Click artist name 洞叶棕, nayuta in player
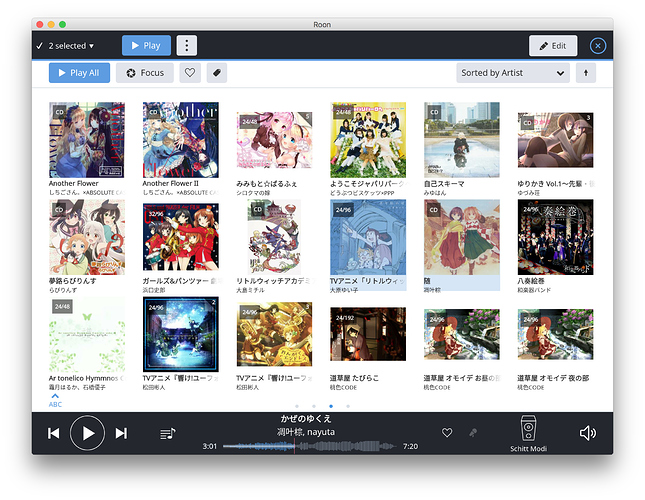The height and width of the screenshot is (500, 645). [x=306, y=432]
